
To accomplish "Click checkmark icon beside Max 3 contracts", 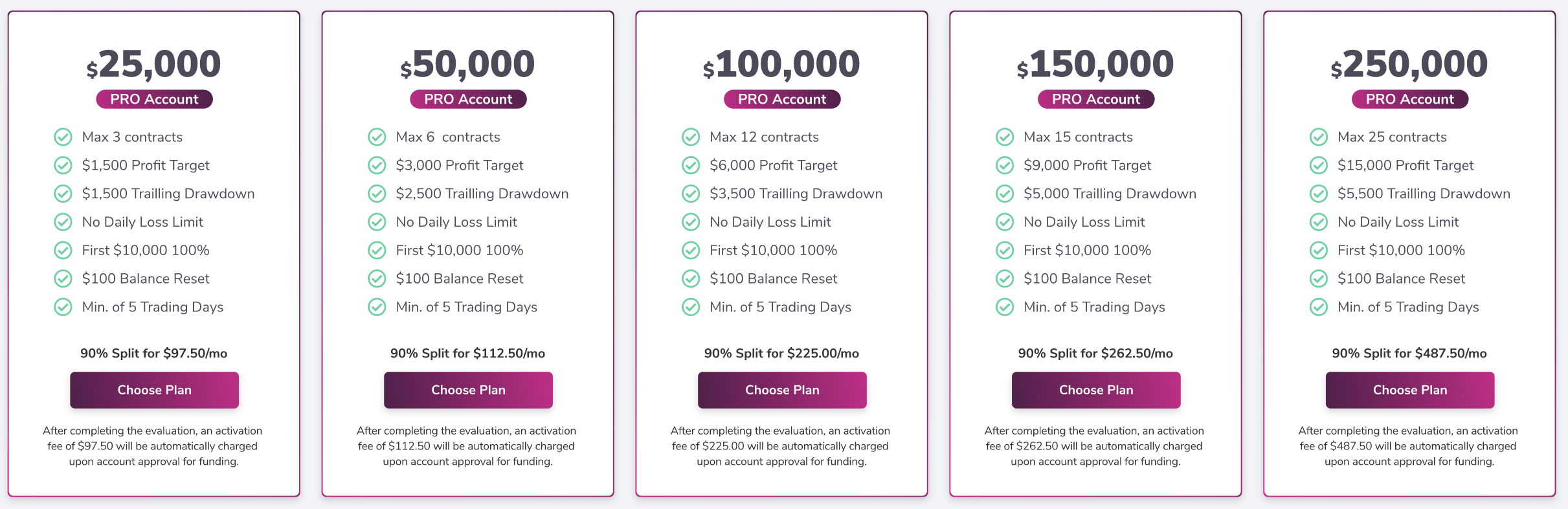I will (x=63, y=137).
